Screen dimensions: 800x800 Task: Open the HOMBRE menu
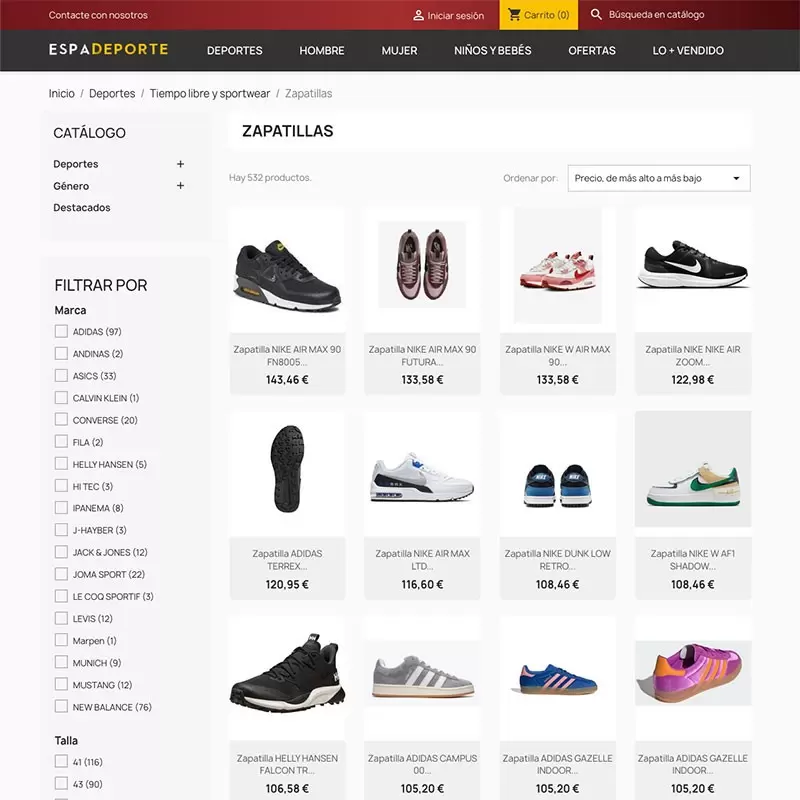pyautogui.click(x=321, y=51)
